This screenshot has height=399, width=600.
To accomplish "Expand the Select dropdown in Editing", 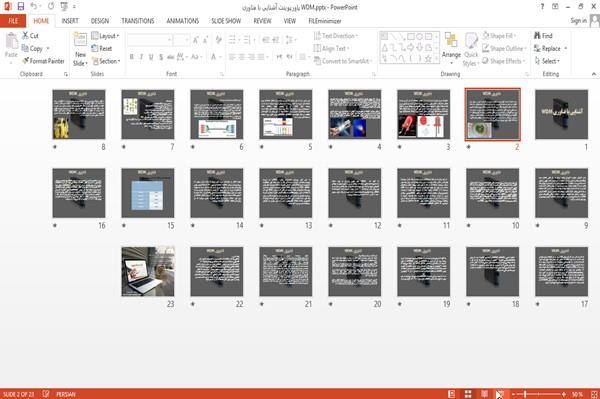I will 547,61.
